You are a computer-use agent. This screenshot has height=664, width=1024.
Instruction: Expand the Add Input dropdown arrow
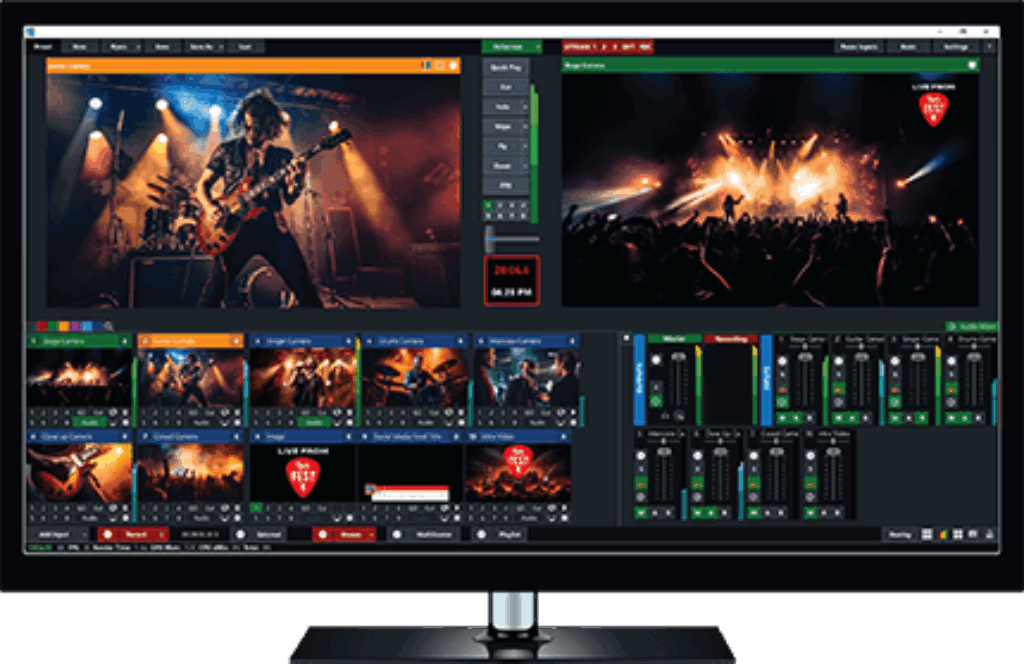[x=84, y=534]
